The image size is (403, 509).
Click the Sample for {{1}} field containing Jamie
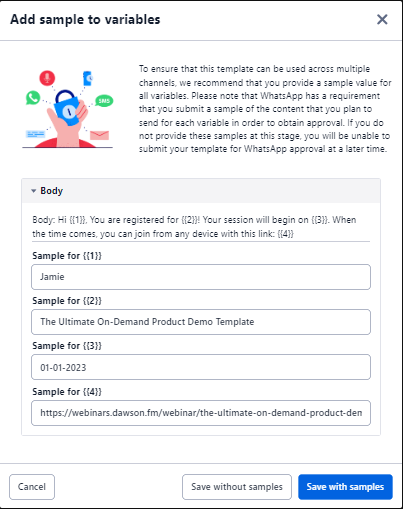[x=201, y=277]
